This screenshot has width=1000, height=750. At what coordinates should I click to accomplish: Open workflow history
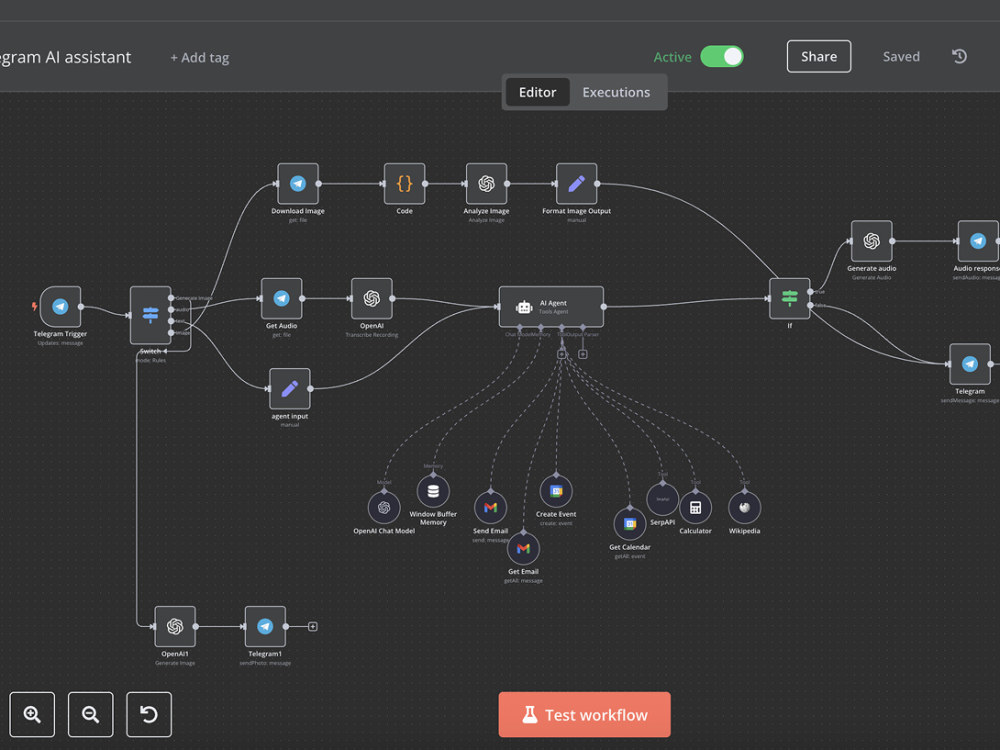click(959, 57)
